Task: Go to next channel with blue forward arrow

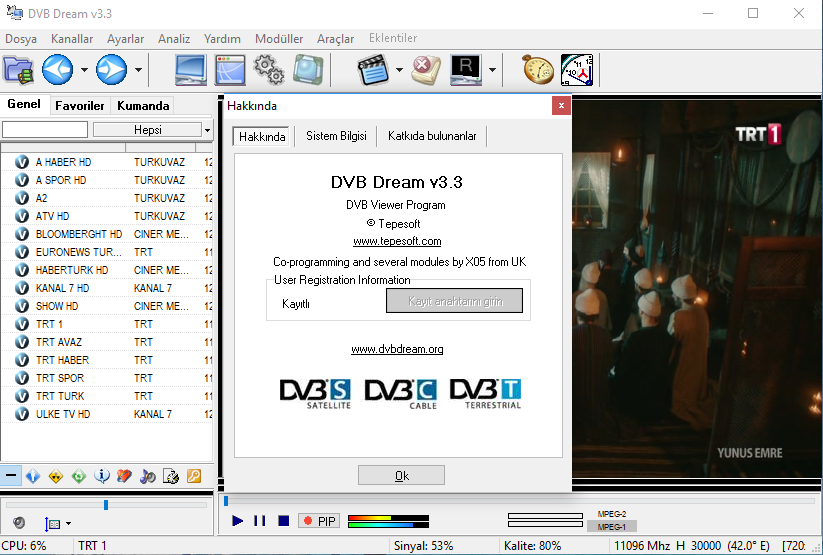Action: pos(111,70)
